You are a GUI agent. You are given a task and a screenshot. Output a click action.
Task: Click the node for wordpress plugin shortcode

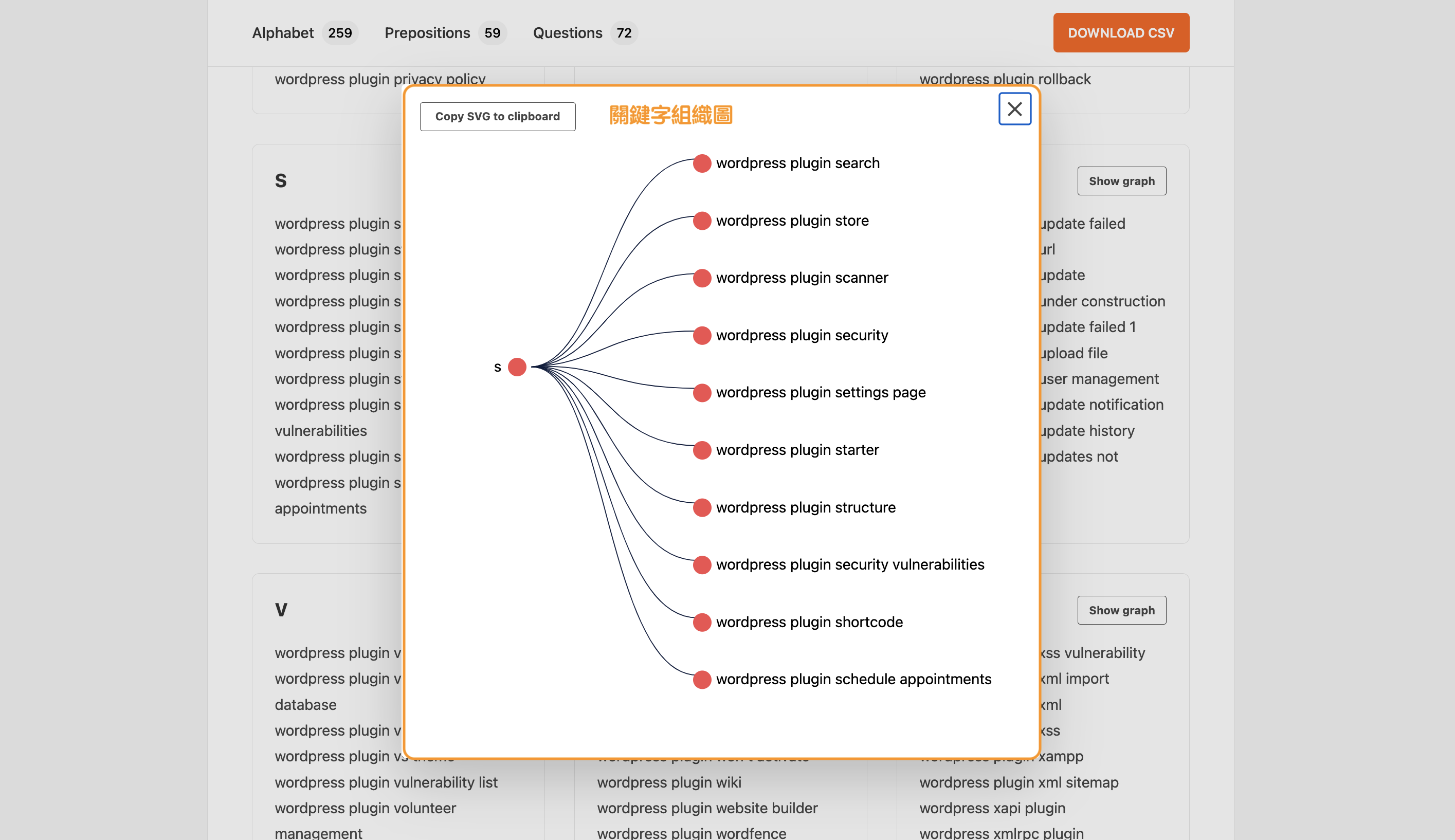(x=702, y=623)
